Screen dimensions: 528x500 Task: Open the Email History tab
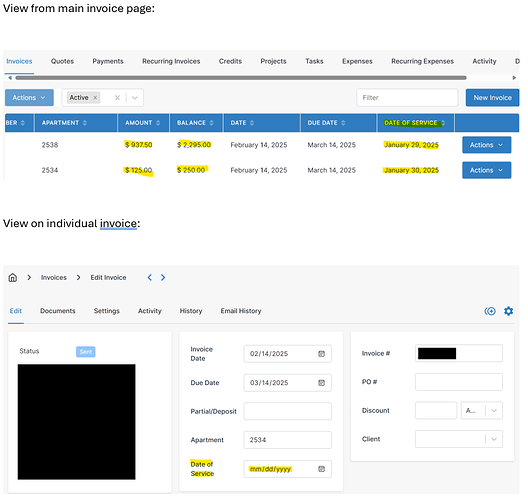[x=241, y=311]
